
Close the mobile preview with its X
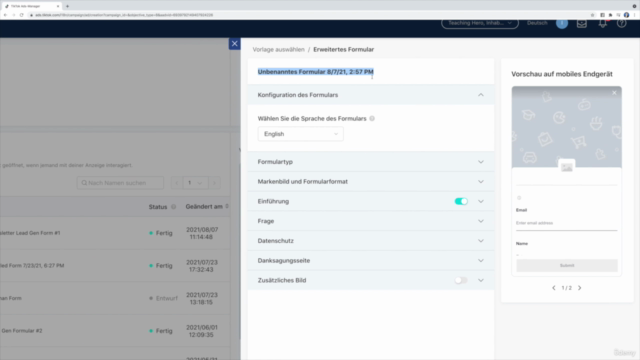pos(614,93)
